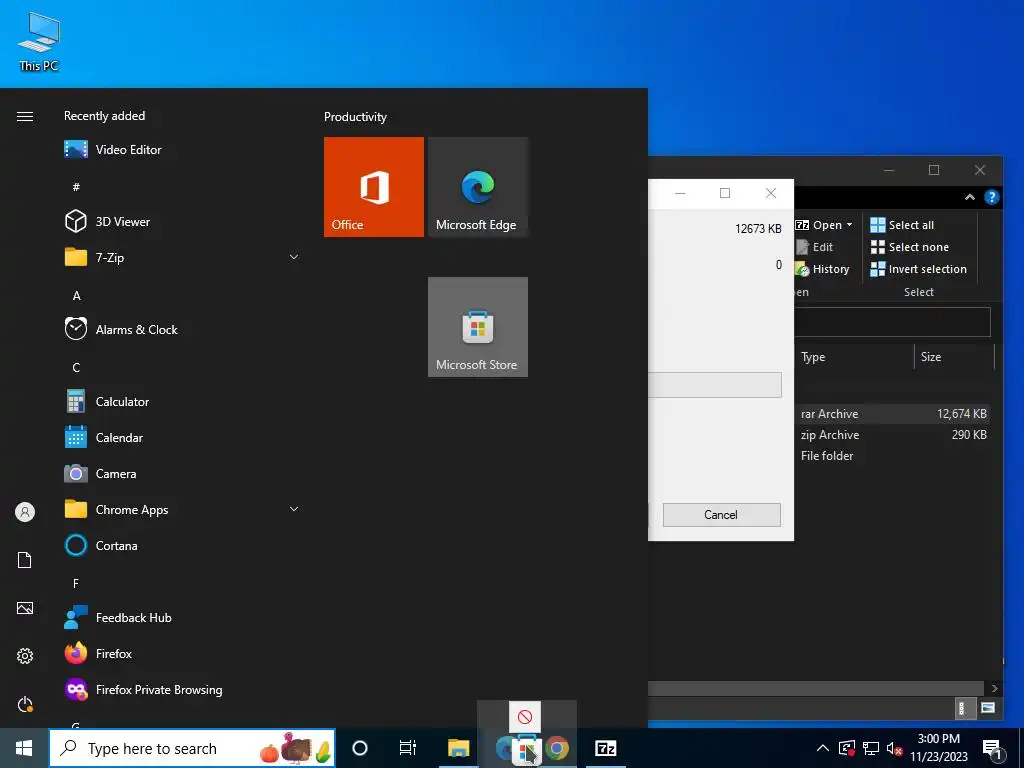This screenshot has height=768, width=1024.
Task: Cancel the 7-Zip extraction dialog
Action: [721, 515]
